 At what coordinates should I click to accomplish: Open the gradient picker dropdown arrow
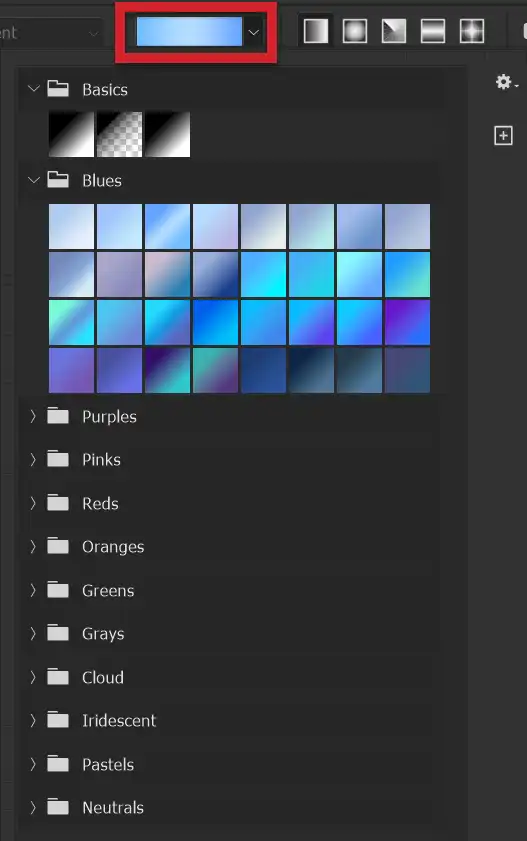pyautogui.click(x=254, y=33)
